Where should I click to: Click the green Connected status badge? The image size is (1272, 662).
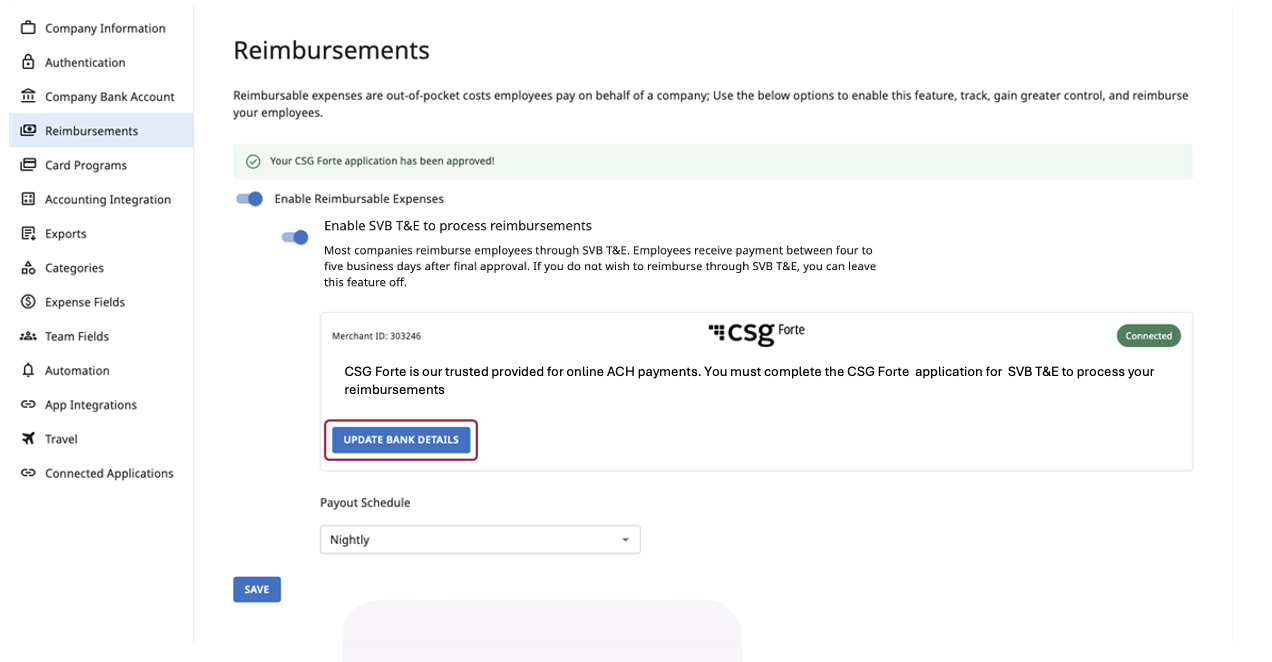click(1148, 336)
